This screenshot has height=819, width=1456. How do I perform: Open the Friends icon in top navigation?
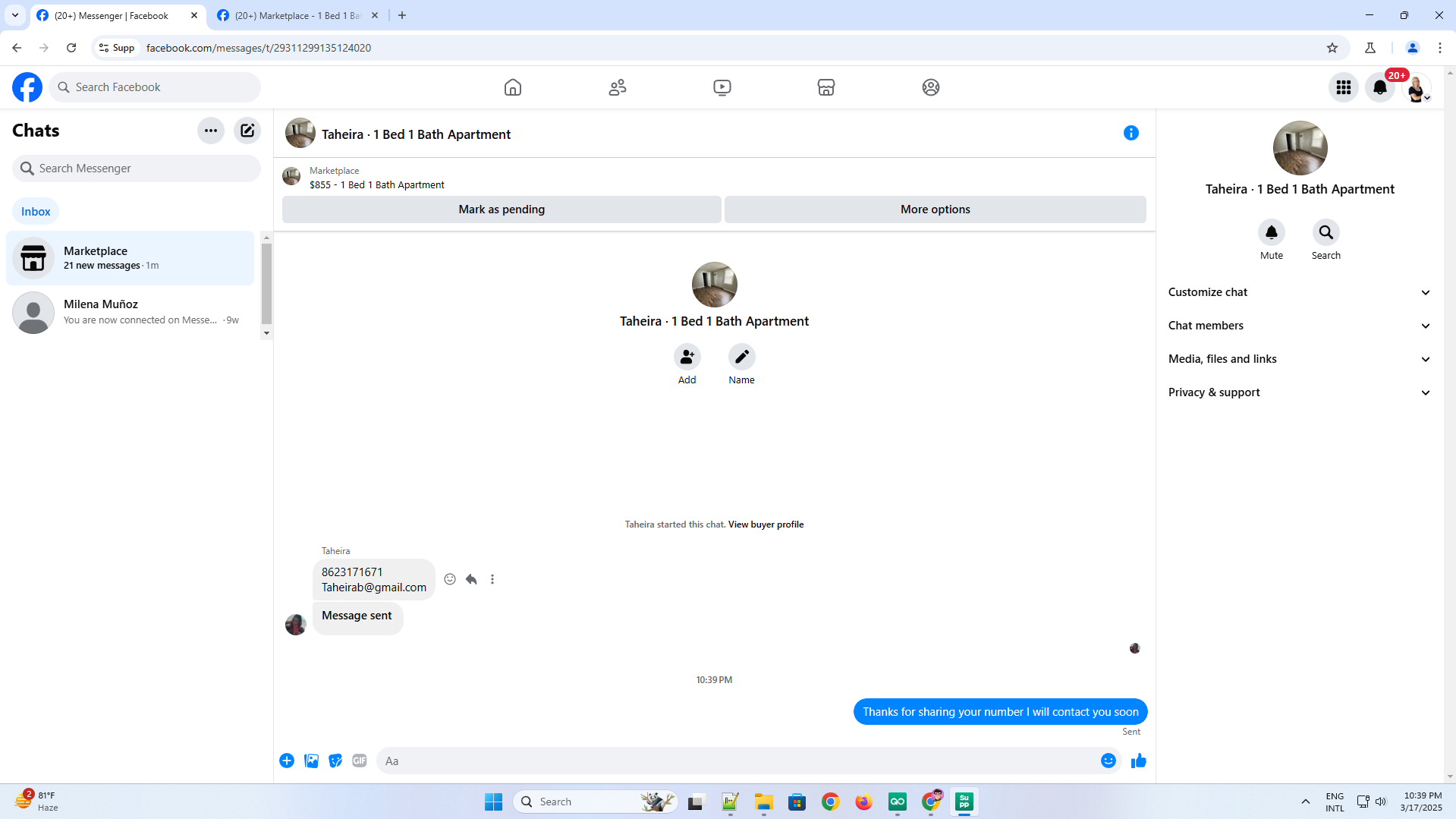pos(618,87)
